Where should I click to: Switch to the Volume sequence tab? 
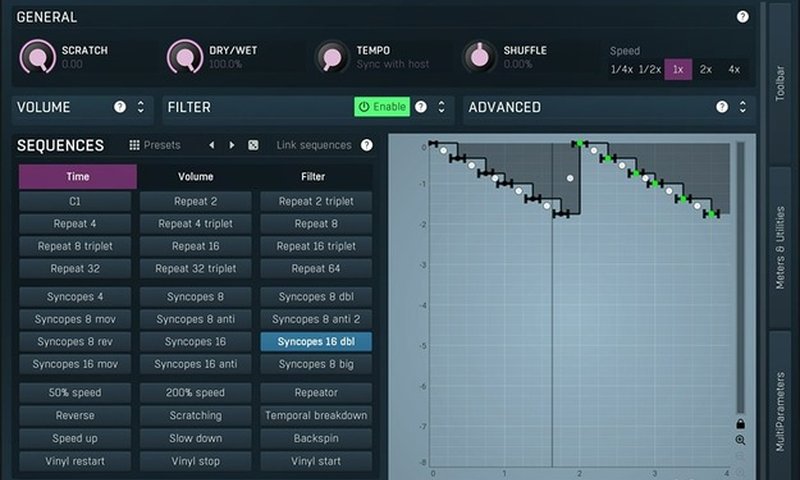pos(196,177)
